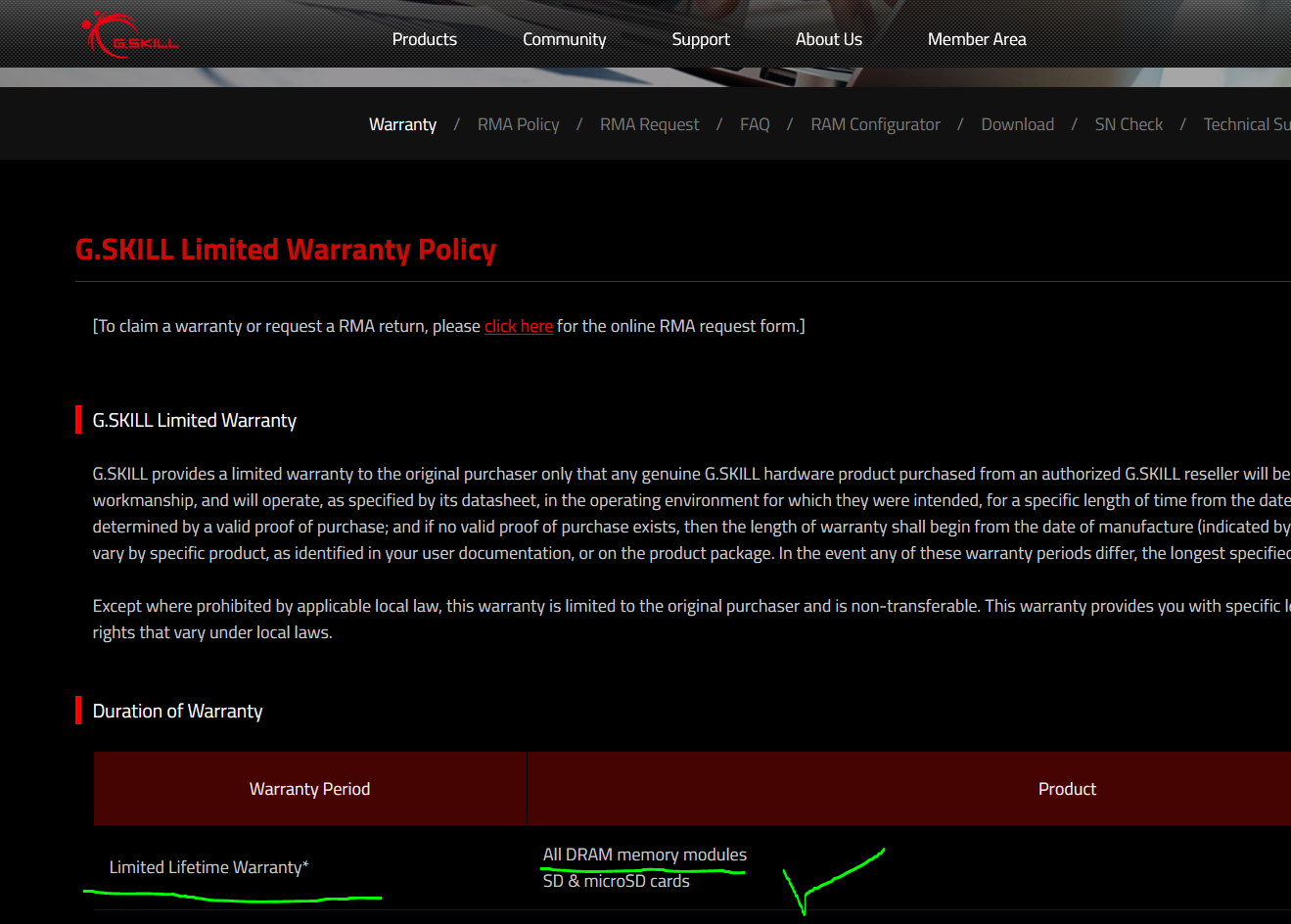Image resolution: width=1291 pixels, height=924 pixels.
Task: Click the G.SKILL logo
Action: coord(130,35)
